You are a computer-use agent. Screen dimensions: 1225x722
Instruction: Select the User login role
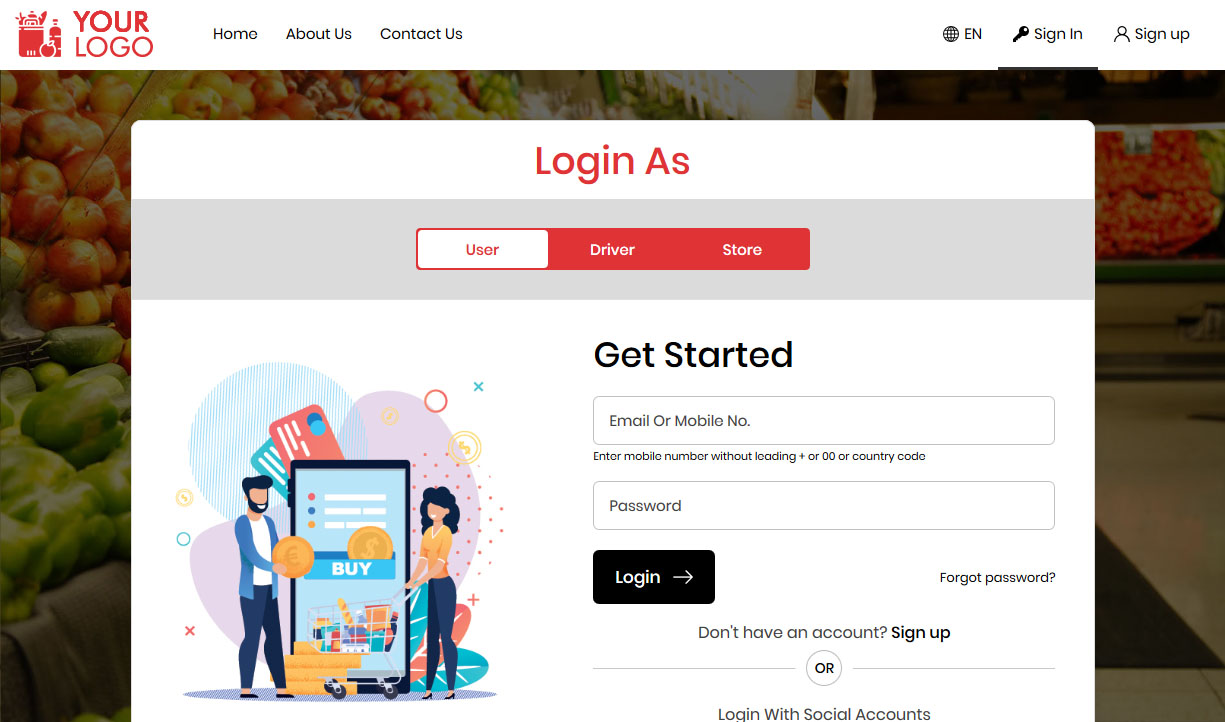point(482,249)
